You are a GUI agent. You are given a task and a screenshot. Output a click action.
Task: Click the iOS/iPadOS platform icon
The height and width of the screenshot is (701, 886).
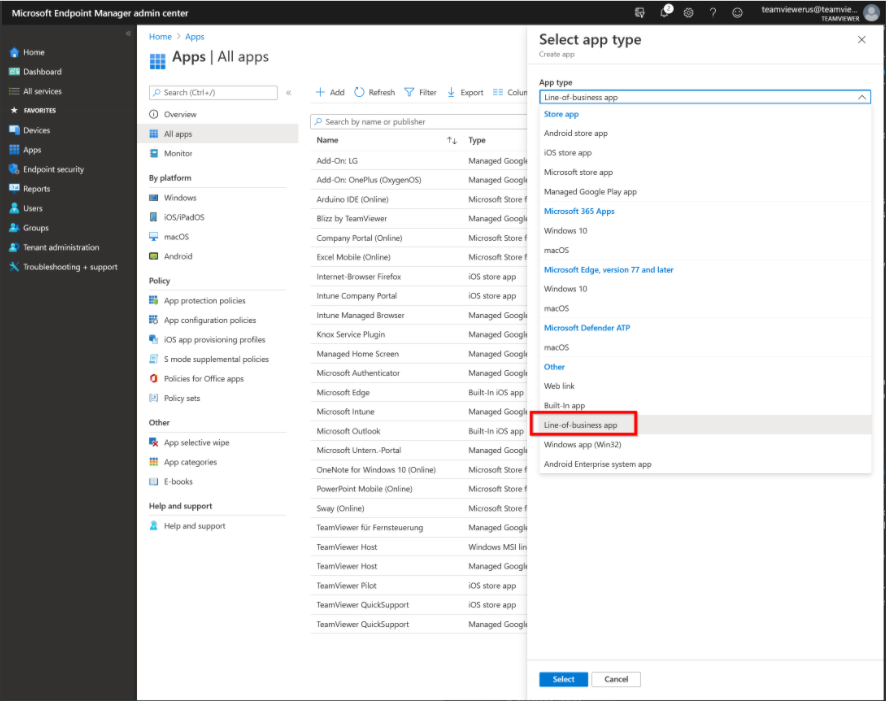154,217
